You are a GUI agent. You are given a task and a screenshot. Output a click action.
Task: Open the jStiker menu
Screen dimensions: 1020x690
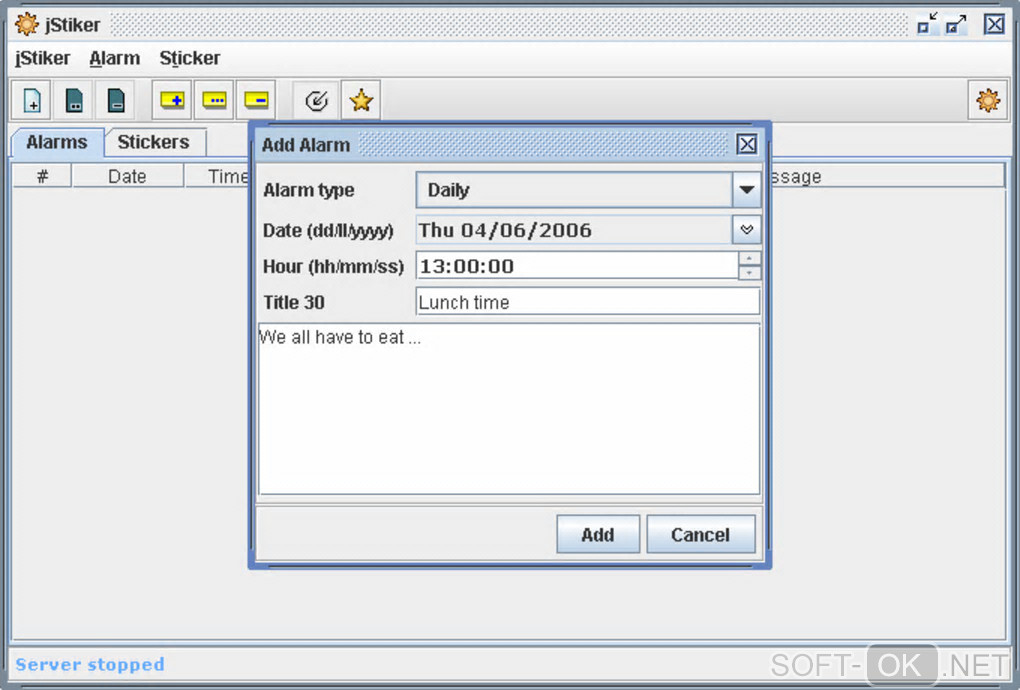pyautogui.click(x=42, y=59)
